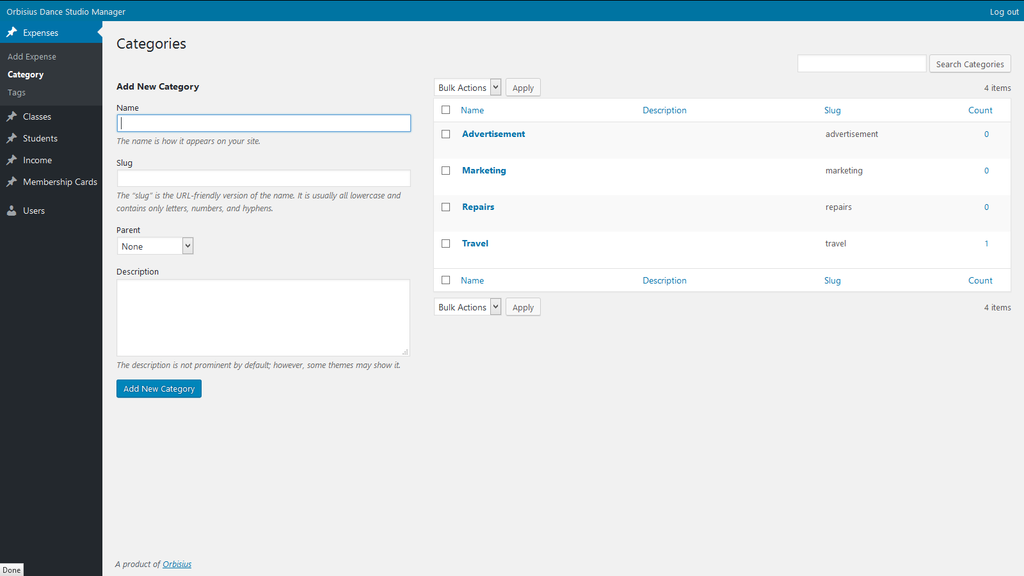Go to Add Expense submenu item

[x=32, y=57]
